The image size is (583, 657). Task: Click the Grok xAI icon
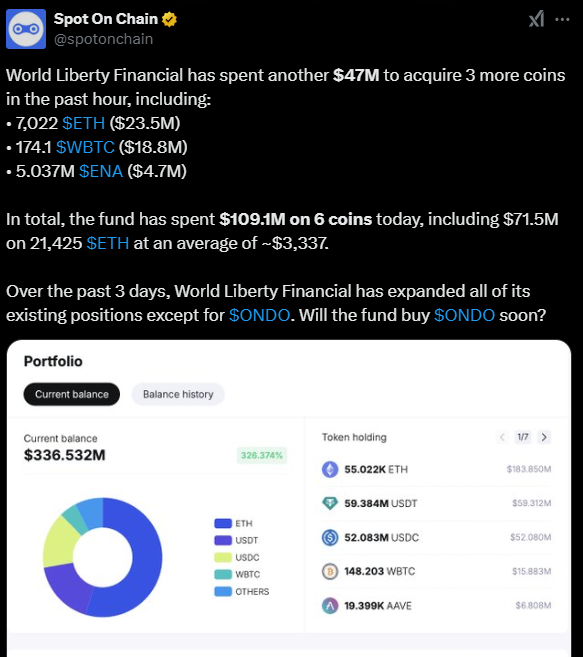536,19
